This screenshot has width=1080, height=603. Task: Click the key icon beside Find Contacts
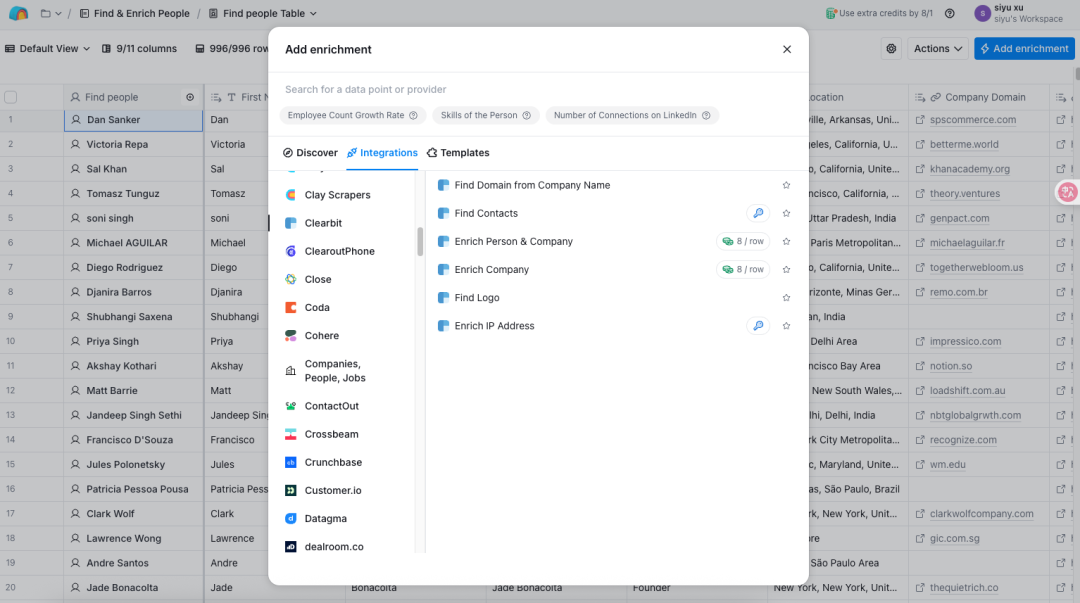click(x=758, y=214)
